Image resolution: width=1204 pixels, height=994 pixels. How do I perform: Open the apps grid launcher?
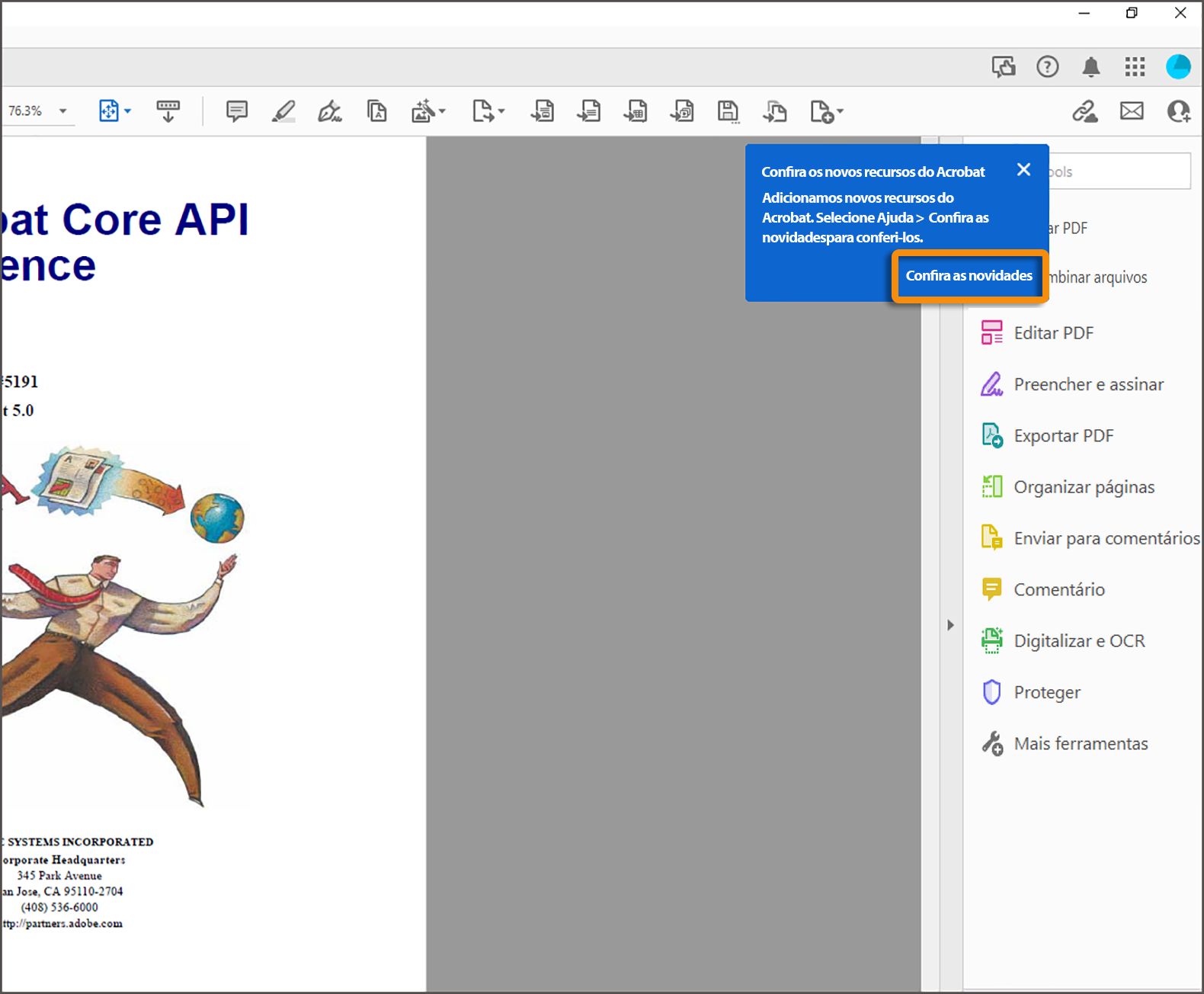tap(1135, 67)
